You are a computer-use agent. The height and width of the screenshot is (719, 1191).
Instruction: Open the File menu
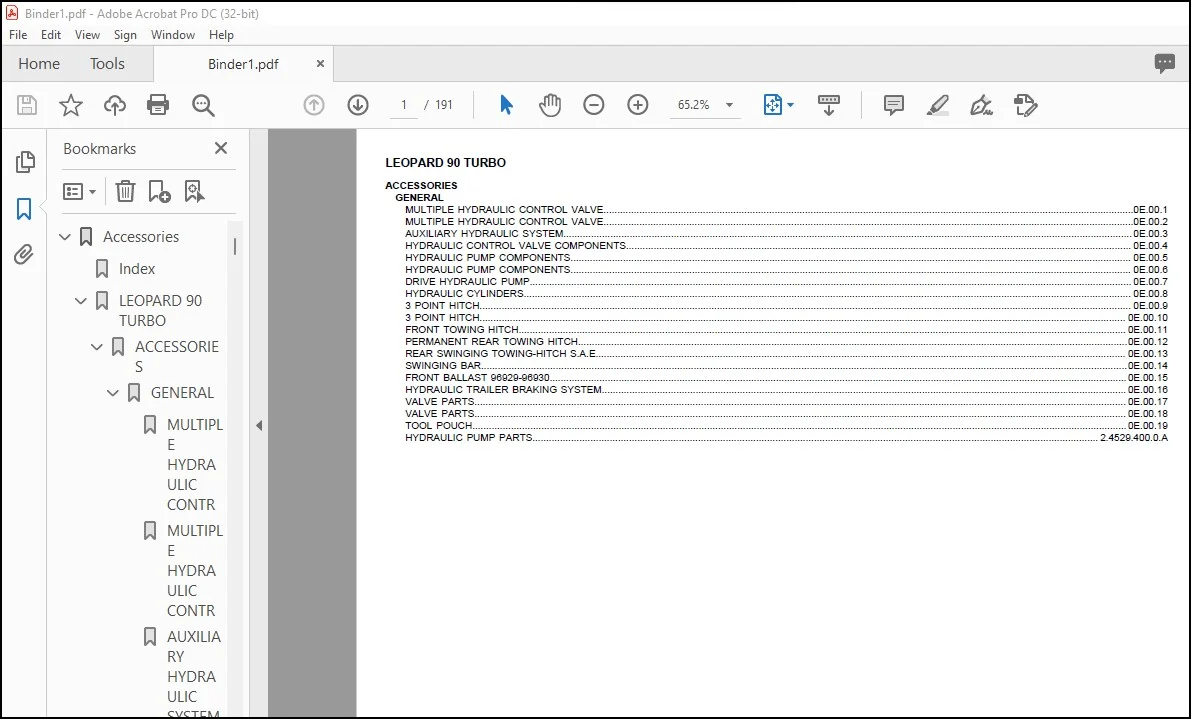18,35
